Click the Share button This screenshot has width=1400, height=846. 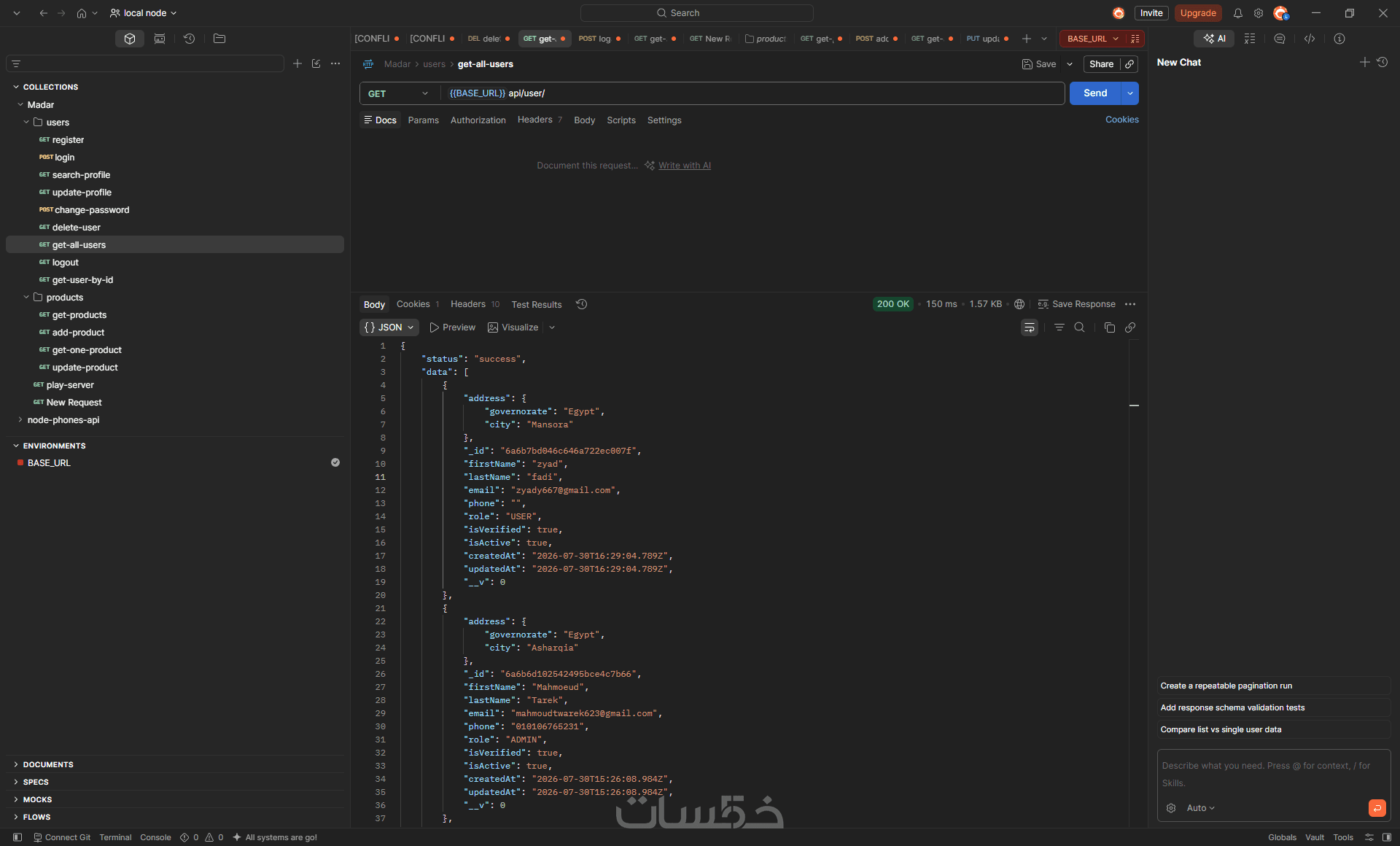(x=1101, y=64)
